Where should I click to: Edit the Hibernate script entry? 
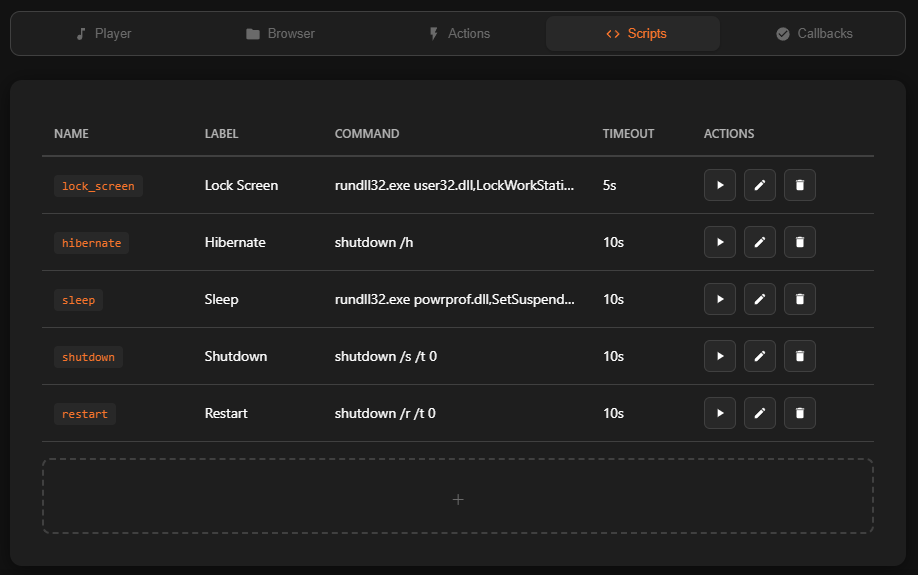point(760,242)
